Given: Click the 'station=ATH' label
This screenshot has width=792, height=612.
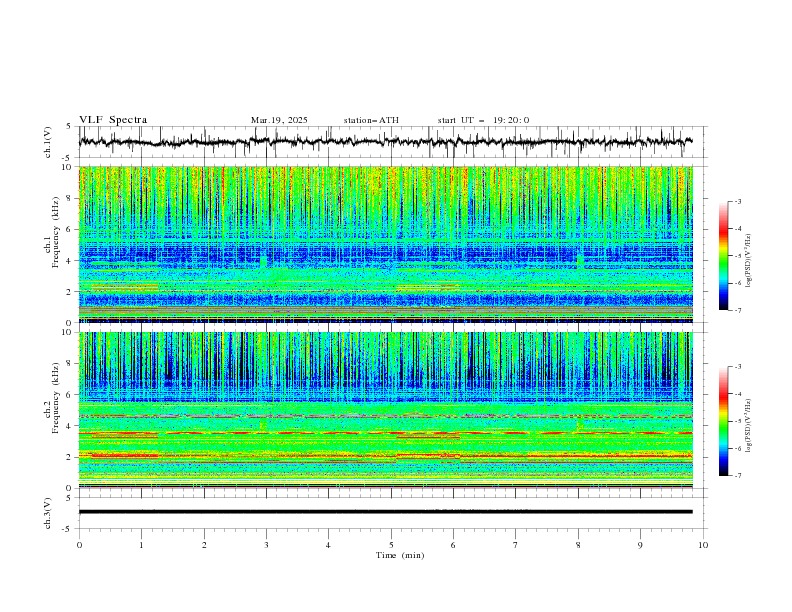Looking at the screenshot, I should coord(371,120).
